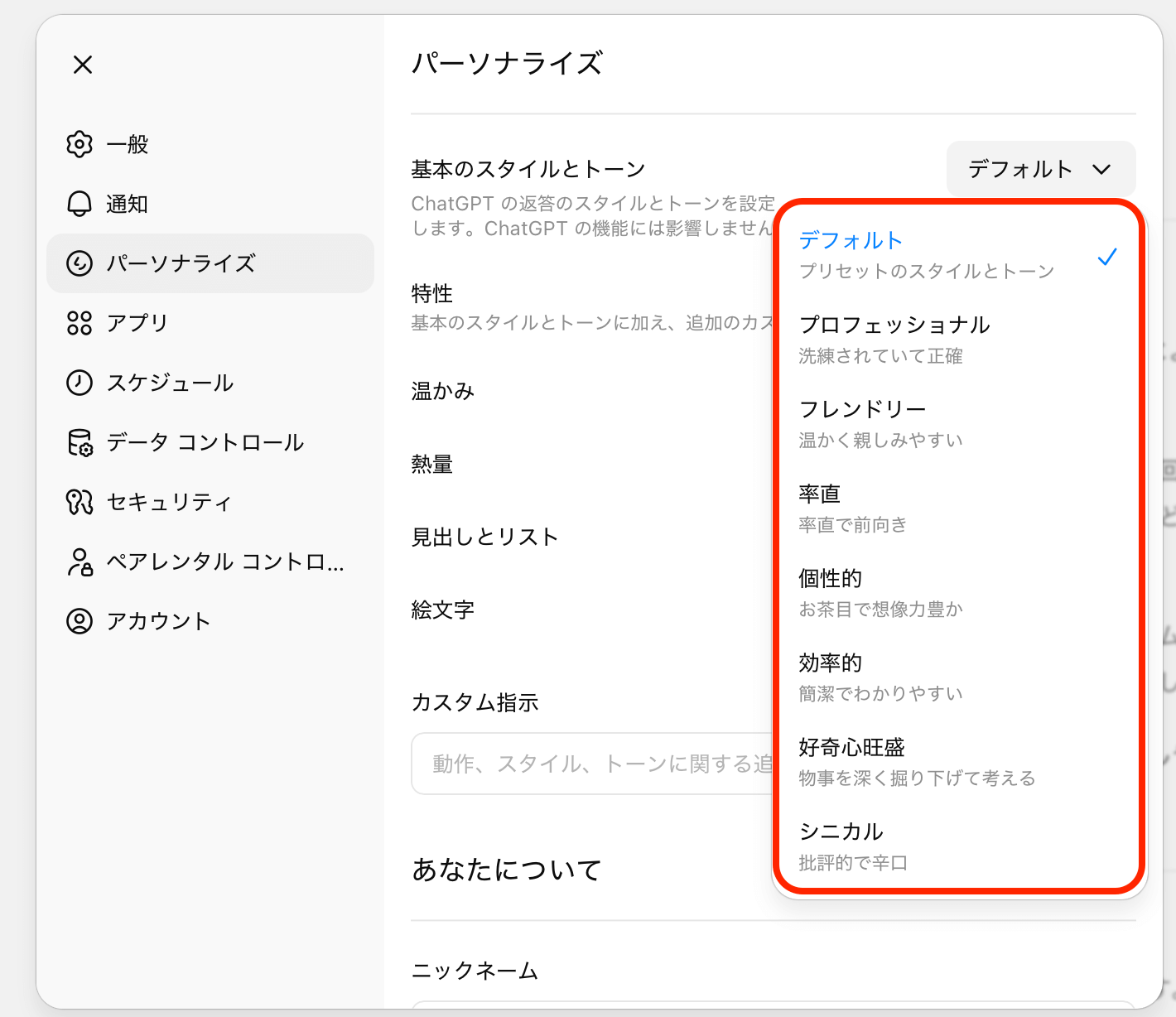Click the Schedule clock icon
The height and width of the screenshot is (1017, 1176).
tap(80, 383)
